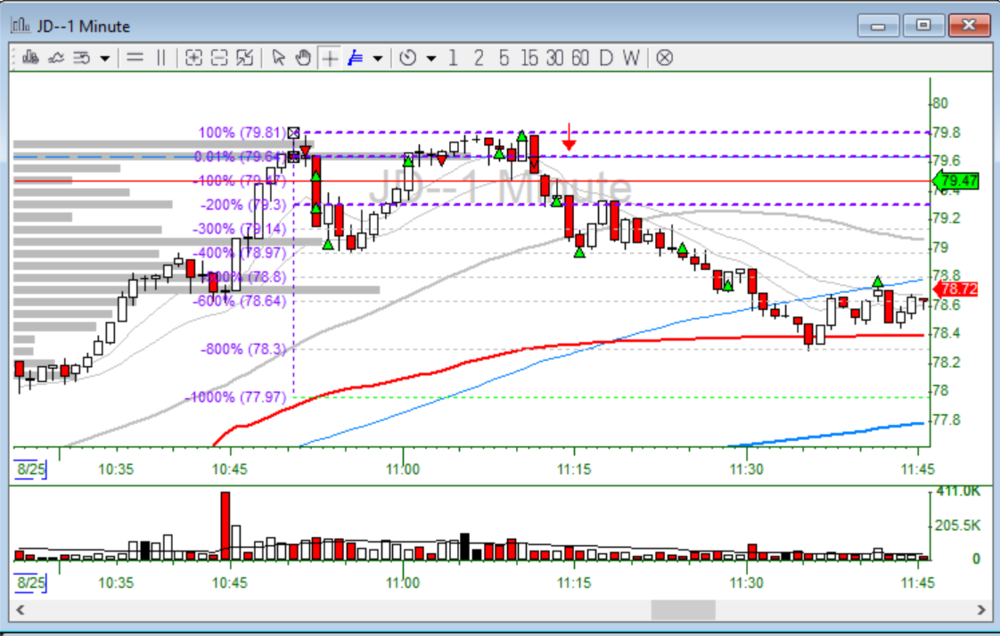Click the reset zoom icon
Screen dimensions: 1000x636
pos(244,58)
